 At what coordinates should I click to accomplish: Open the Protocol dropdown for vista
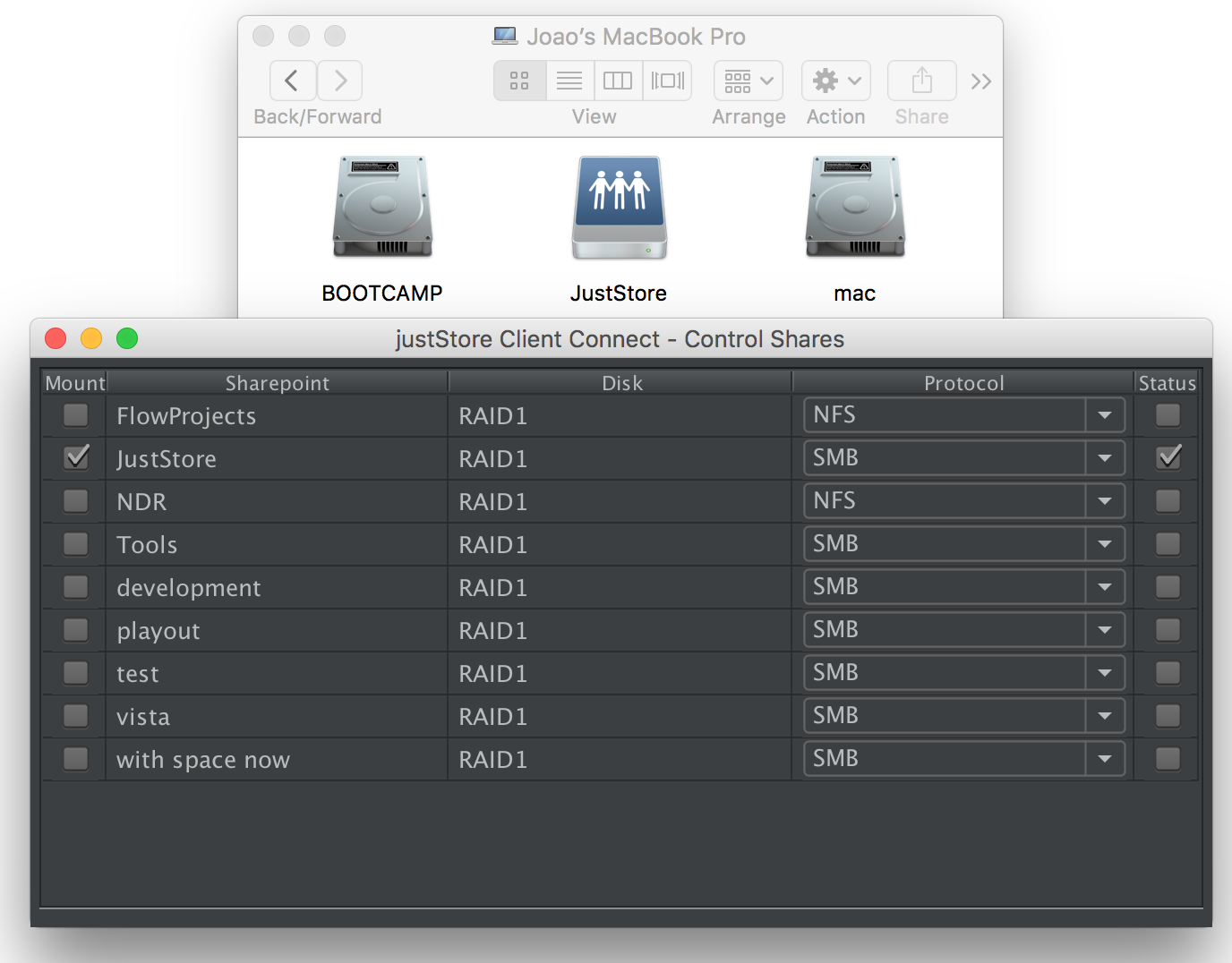pos(964,716)
